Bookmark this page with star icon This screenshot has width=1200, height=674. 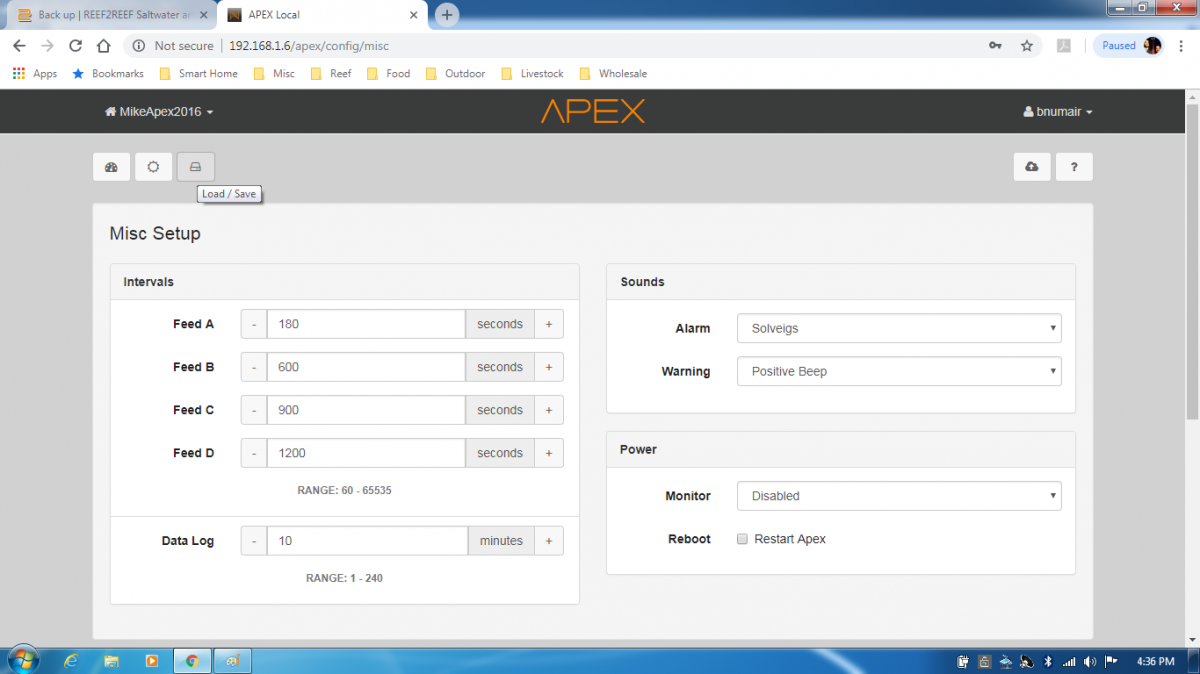(1026, 46)
